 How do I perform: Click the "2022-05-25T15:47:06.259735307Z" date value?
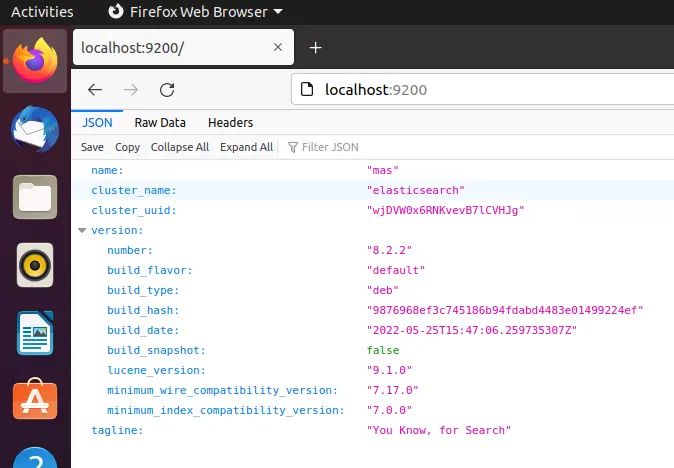(x=472, y=330)
